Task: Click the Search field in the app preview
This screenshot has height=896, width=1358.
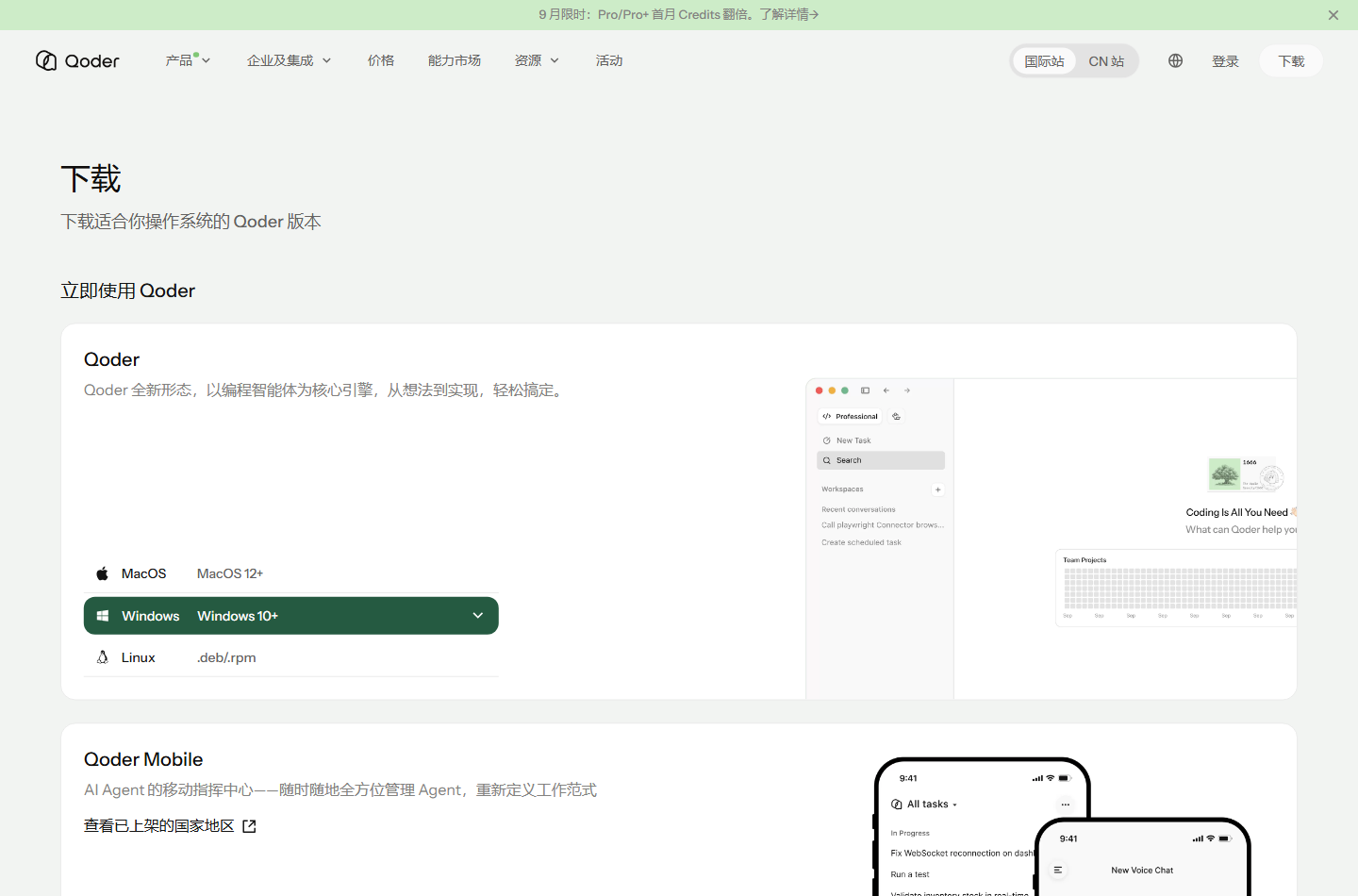Action: [881, 460]
